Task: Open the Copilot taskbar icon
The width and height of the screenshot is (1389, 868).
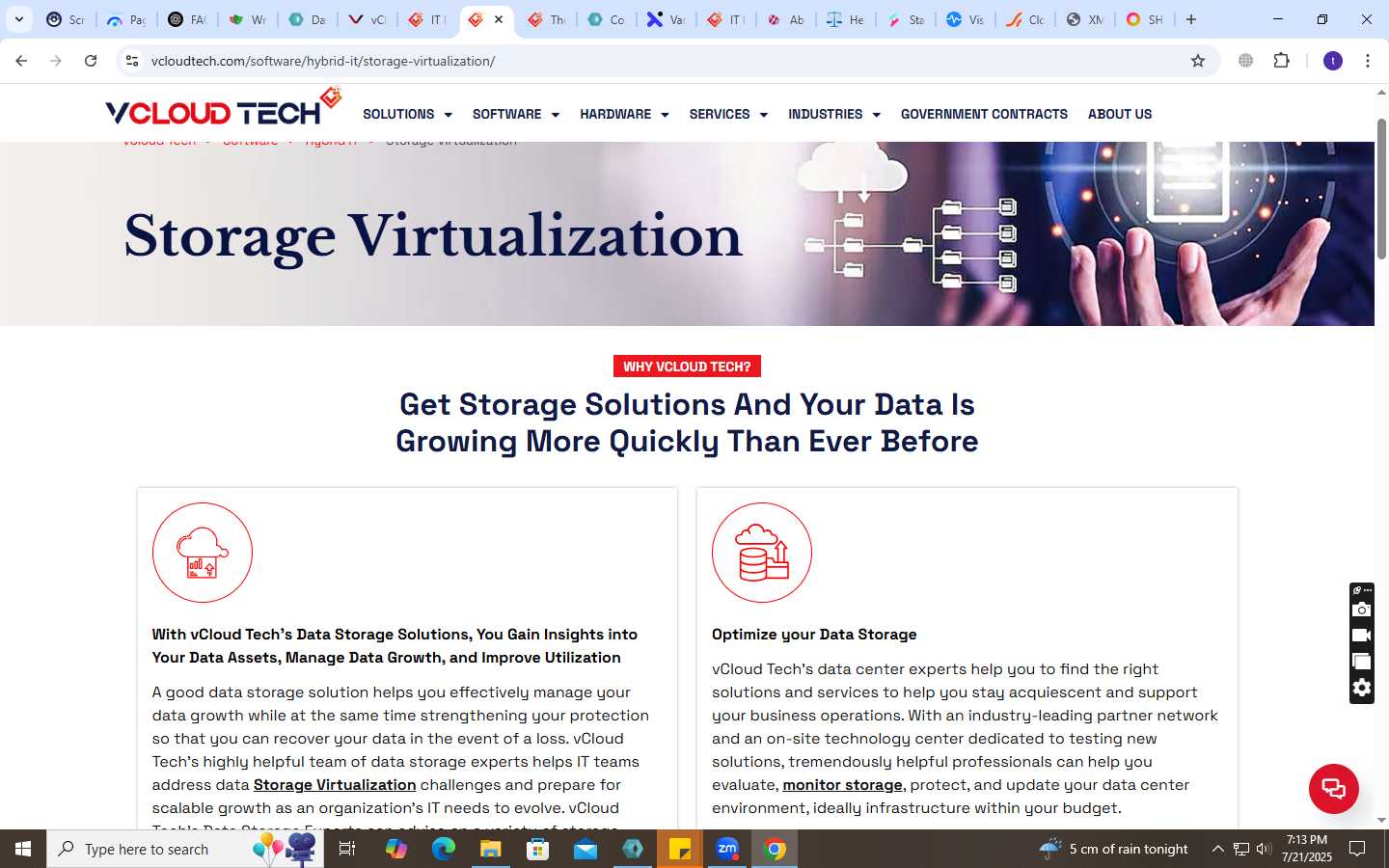Action: pyautogui.click(x=395, y=849)
